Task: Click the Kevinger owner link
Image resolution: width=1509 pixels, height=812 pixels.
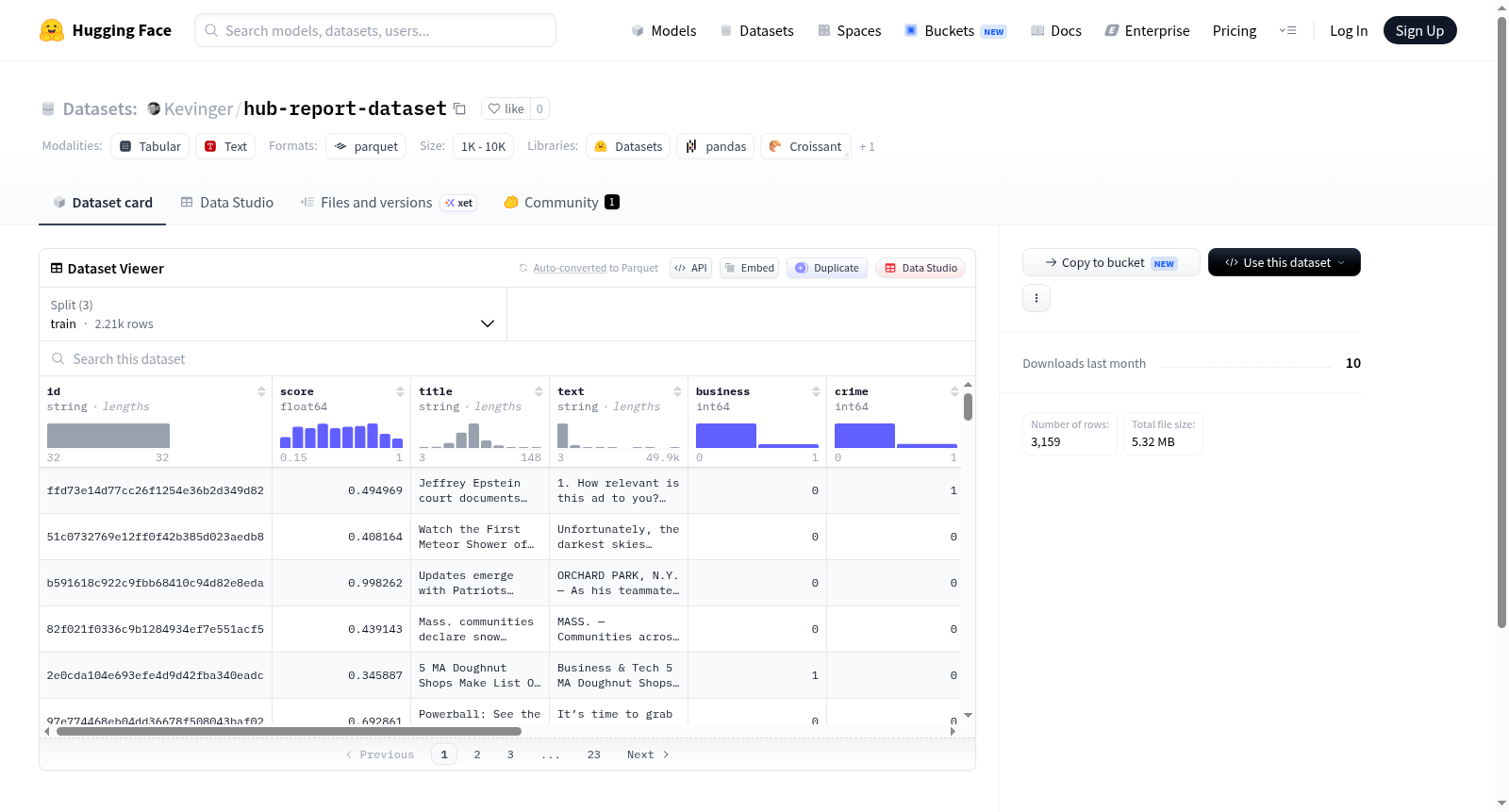Action: pyautogui.click(x=198, y=108)
